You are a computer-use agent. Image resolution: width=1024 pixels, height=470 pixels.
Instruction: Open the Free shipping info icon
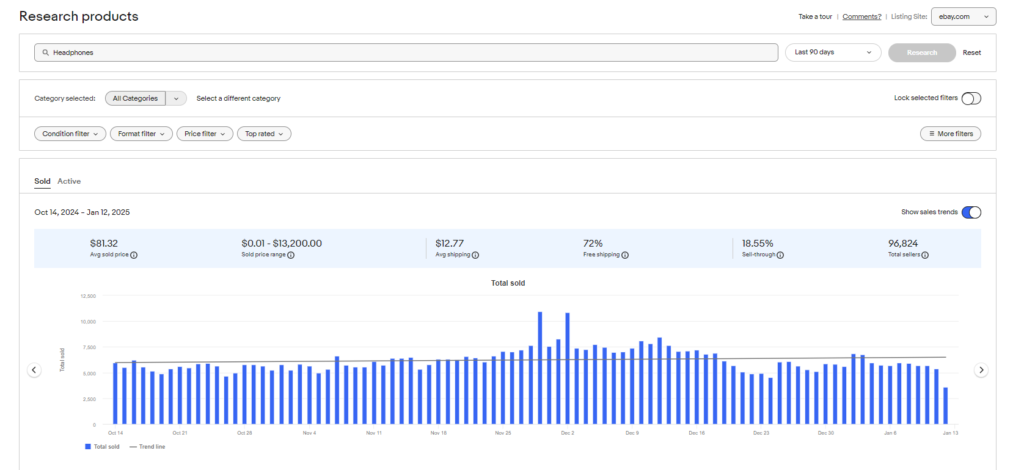point(625,255)
